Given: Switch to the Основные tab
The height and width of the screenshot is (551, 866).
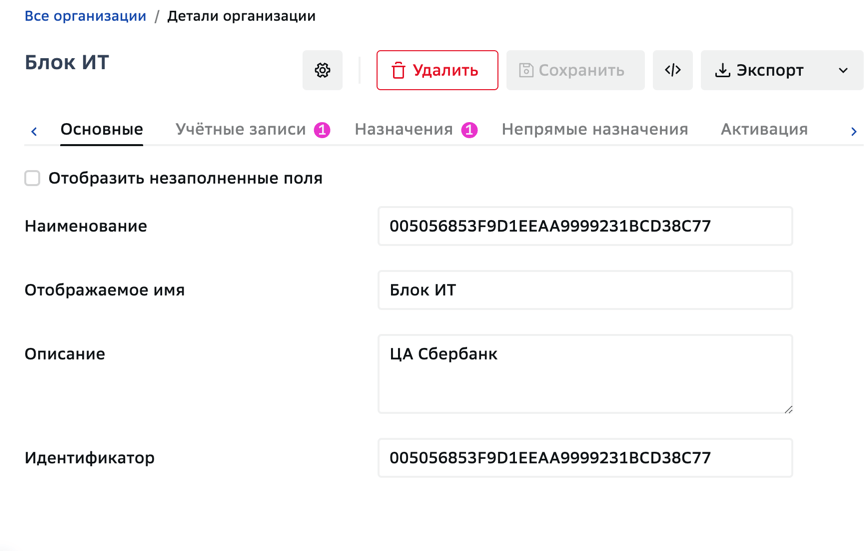Looking at the screenshot, I should coord(102,129).
